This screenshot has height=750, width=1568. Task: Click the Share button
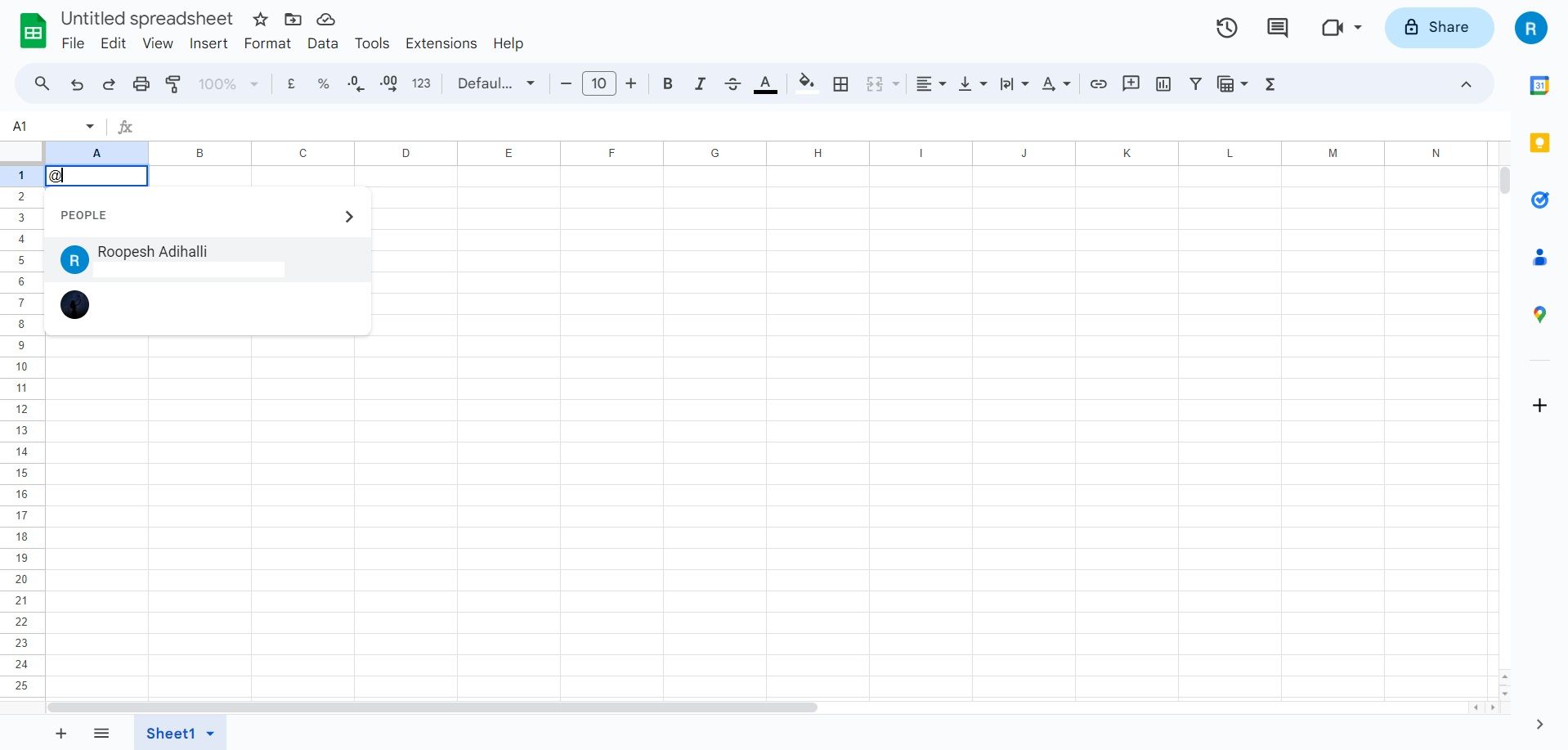[x=1438, y=27]
